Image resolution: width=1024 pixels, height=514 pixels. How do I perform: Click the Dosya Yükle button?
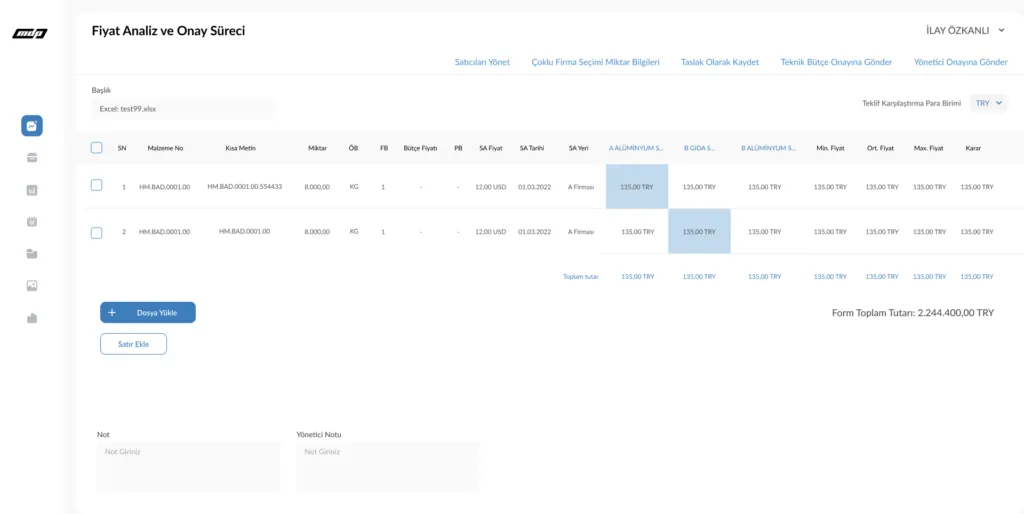[148, 312]
